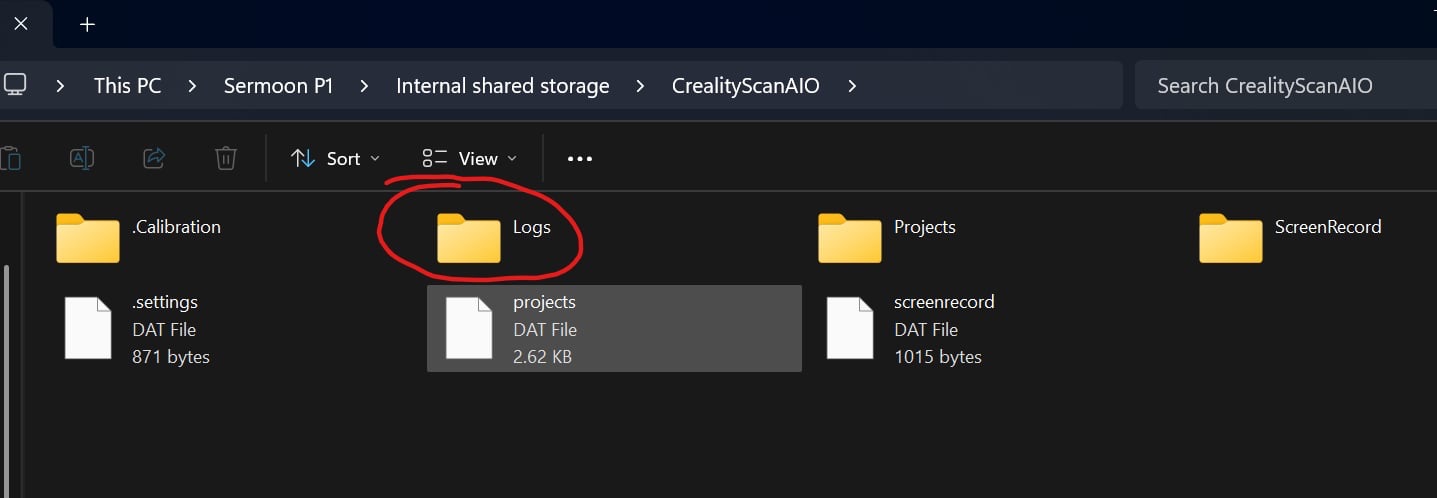Select the .settings DAT file
1437x498 pixels.
pos(88,328)
